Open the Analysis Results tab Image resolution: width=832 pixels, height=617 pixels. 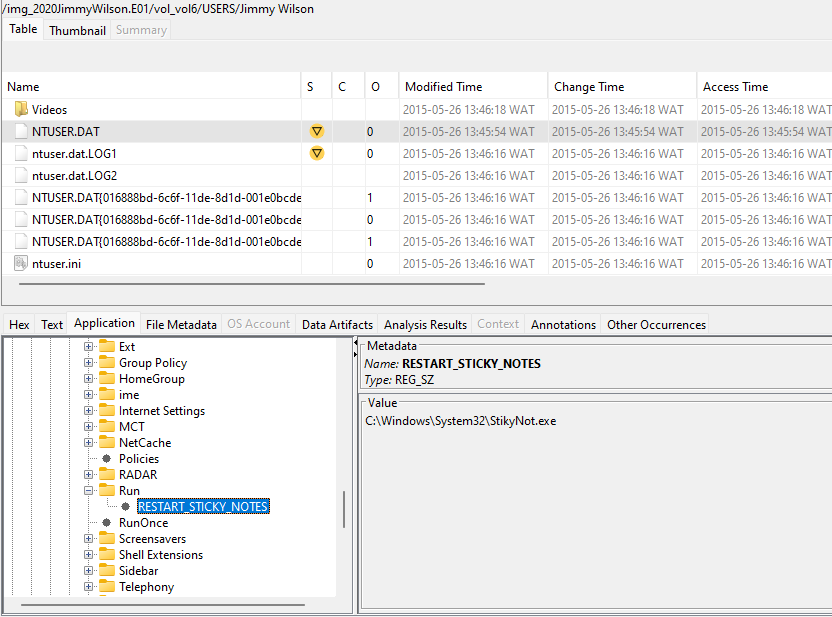(x=425, y=324)
